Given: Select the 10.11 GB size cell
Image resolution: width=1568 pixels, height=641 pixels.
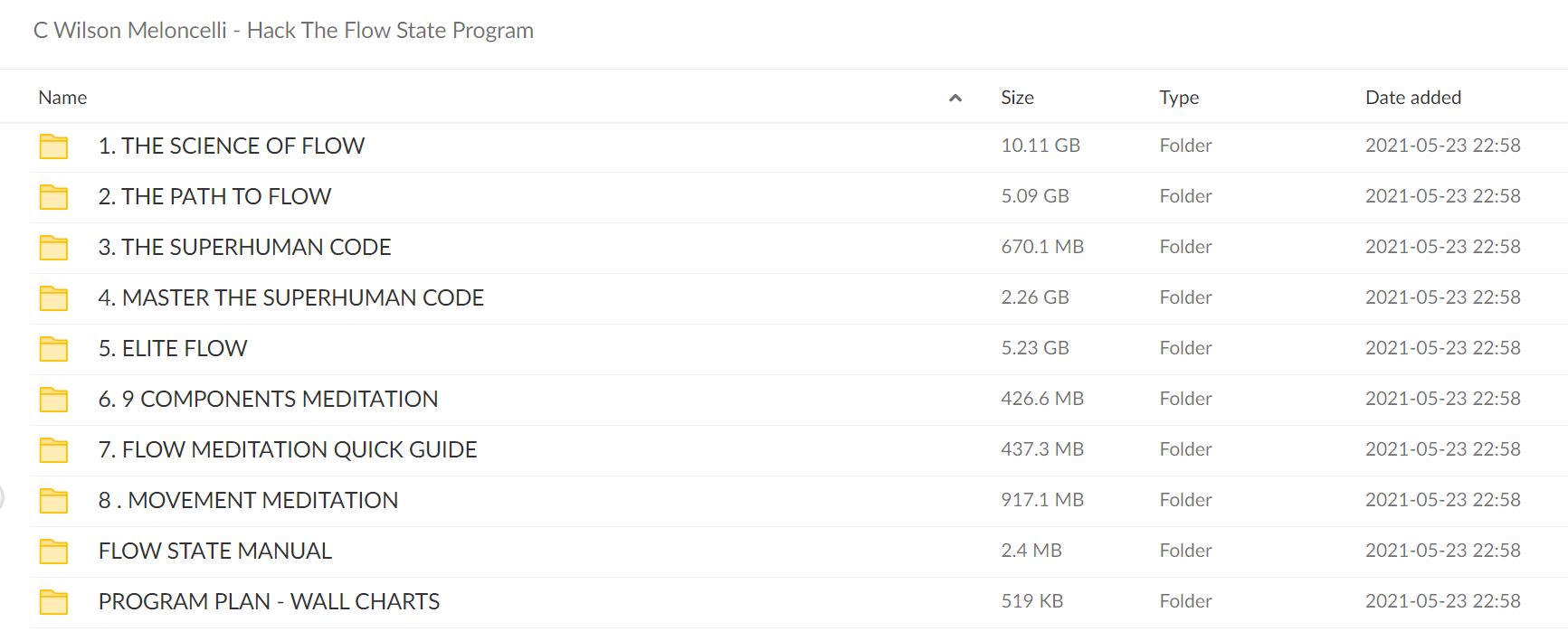Looking at the screenshot, I should (1041, 146).
